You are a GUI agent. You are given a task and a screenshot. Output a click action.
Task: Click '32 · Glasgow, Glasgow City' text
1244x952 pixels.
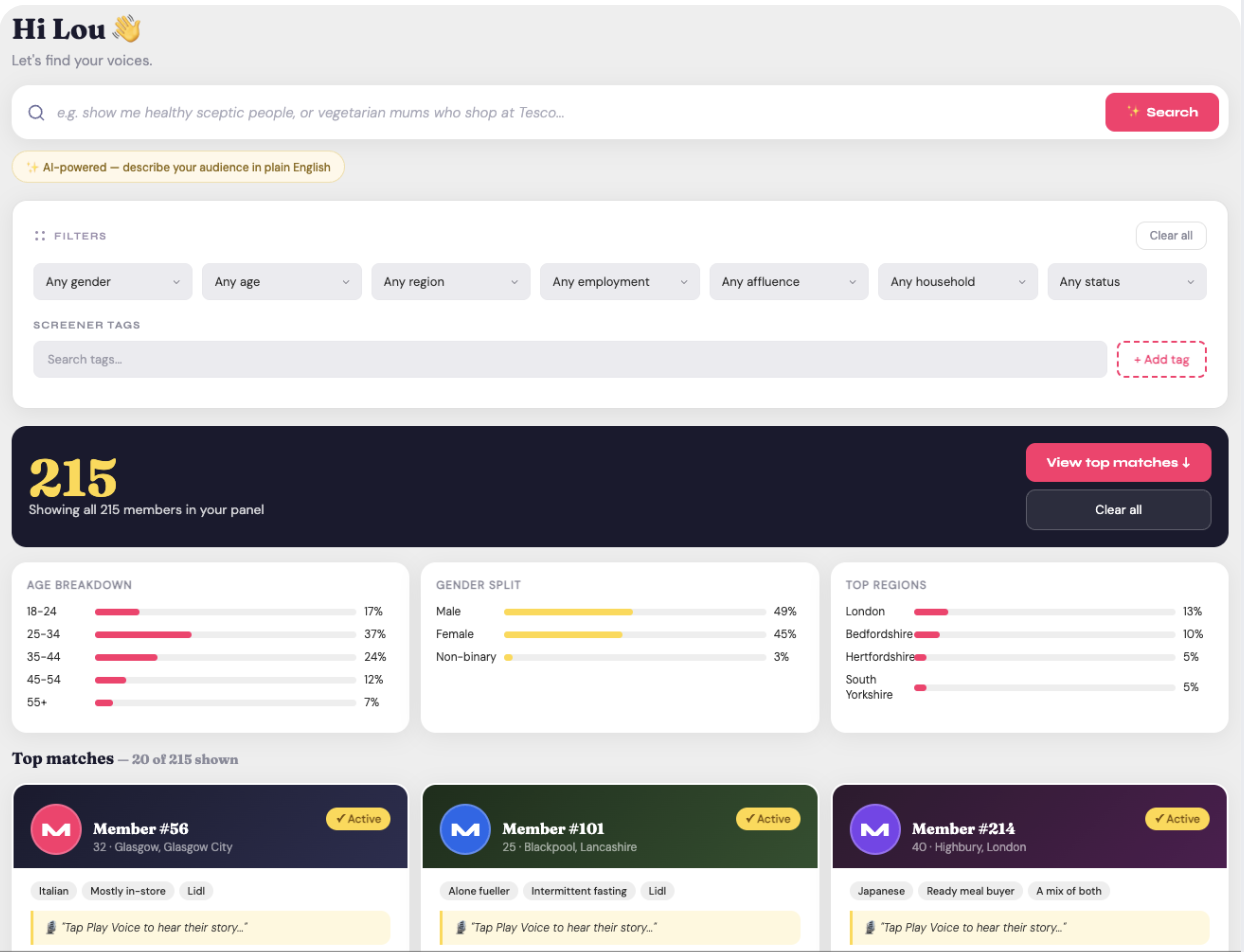163,847
